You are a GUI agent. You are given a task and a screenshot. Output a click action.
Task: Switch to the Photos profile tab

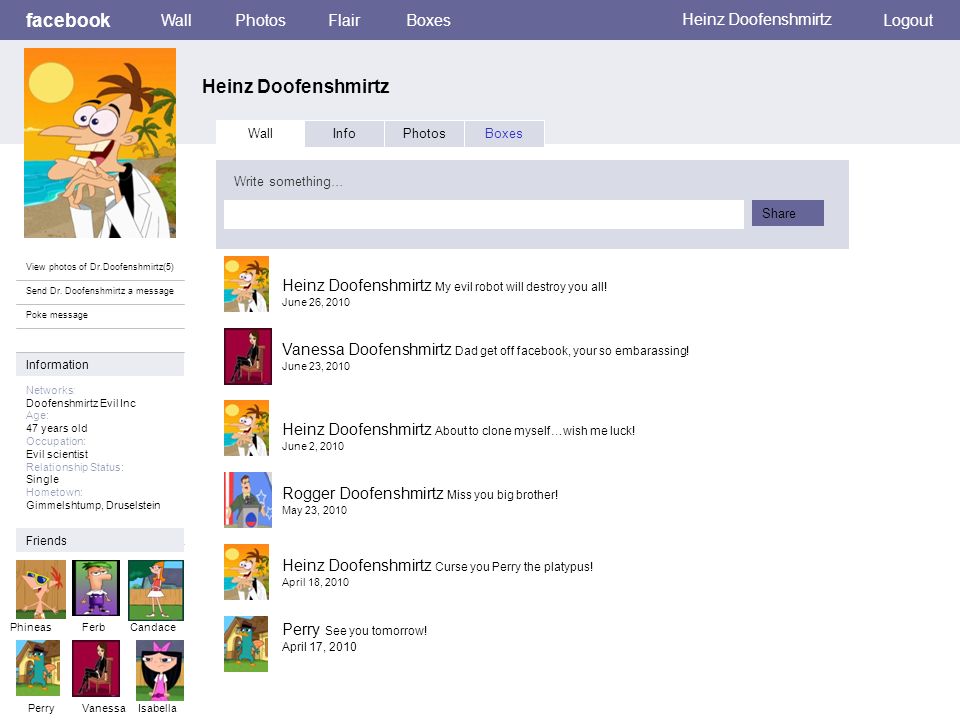pos(424,133)
